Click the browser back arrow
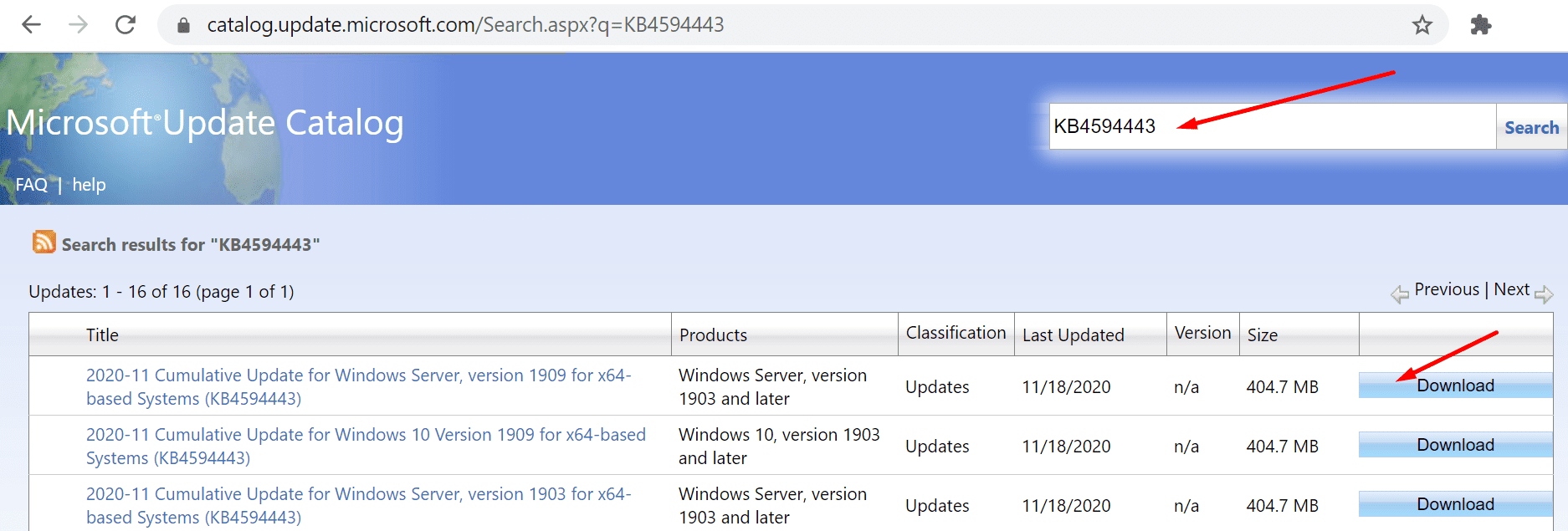The width and height of the screenshot is (1568, 531). [31, 25]
